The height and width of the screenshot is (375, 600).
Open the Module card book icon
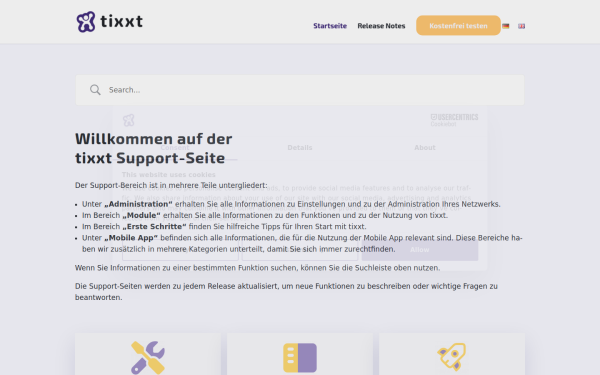(x=300, y=358)
